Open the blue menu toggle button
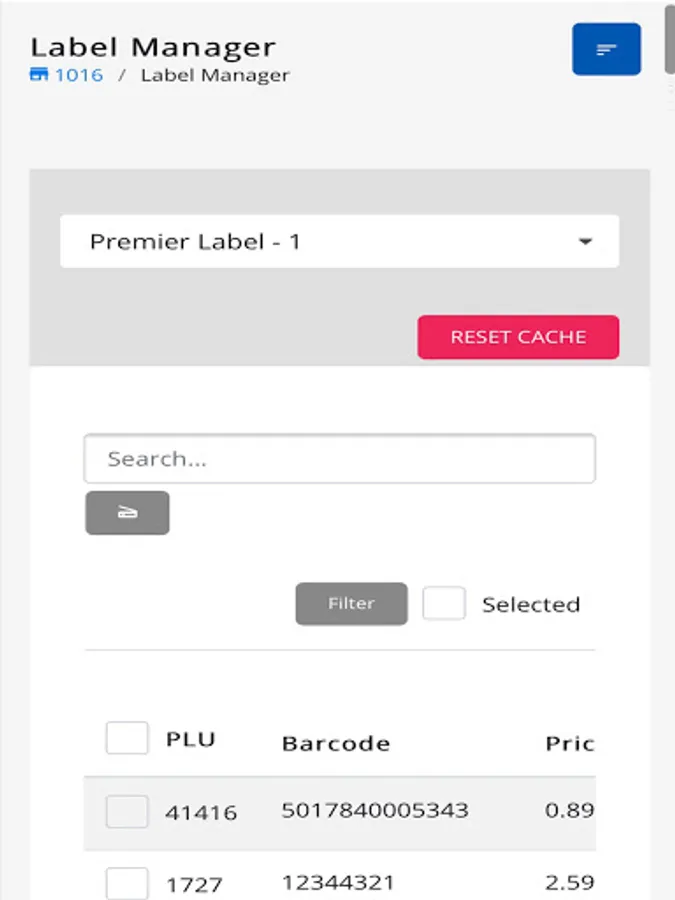 [606, 49]
